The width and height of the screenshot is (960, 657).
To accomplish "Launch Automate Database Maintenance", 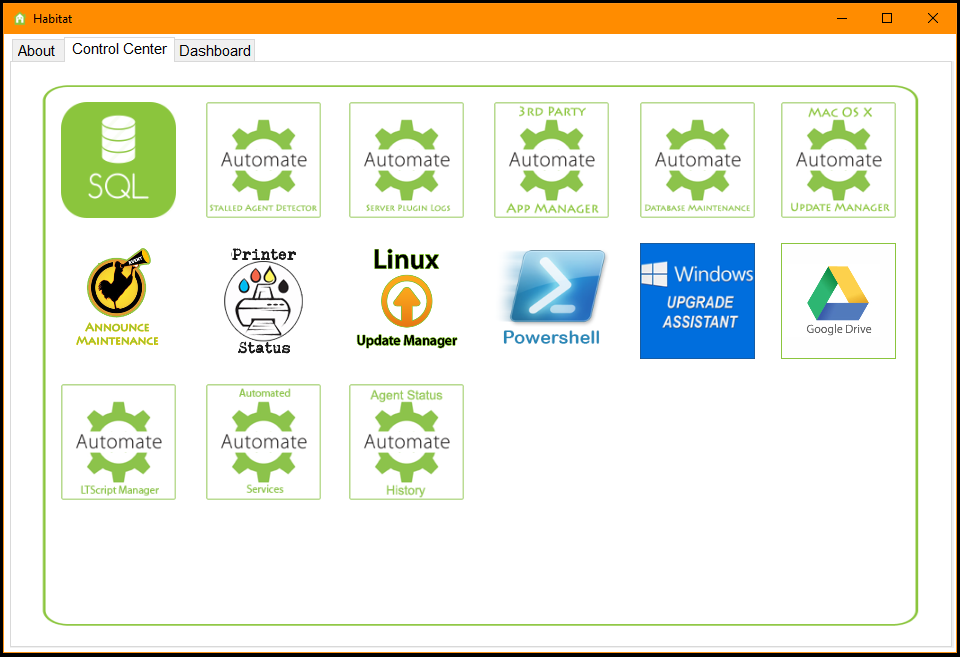I will click(x=697, y=160).
